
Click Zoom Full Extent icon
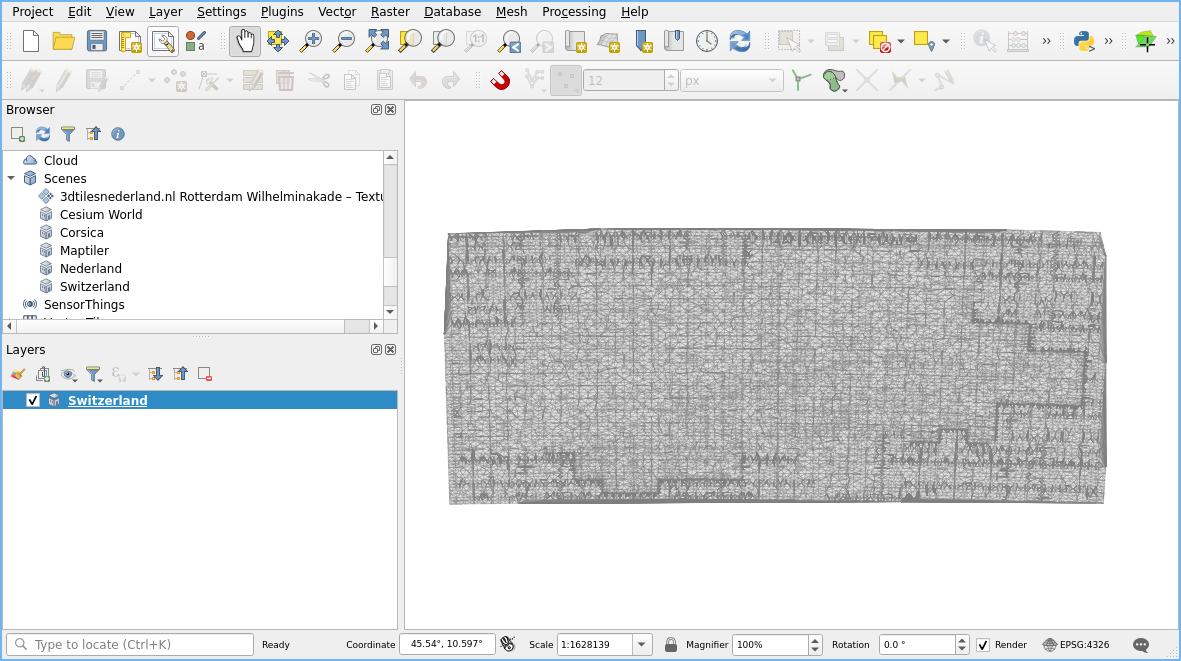coord(377,42)
